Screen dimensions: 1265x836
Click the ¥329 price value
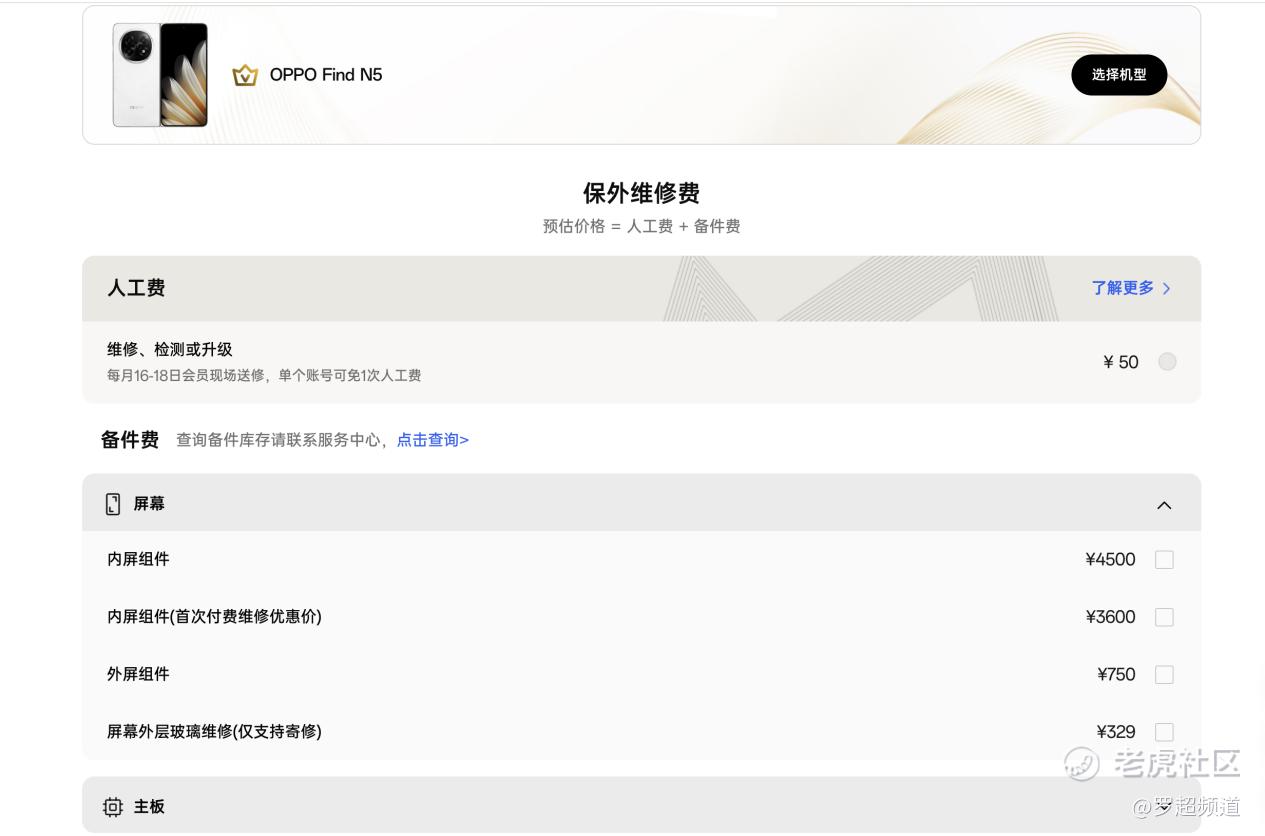[1116, 732]
